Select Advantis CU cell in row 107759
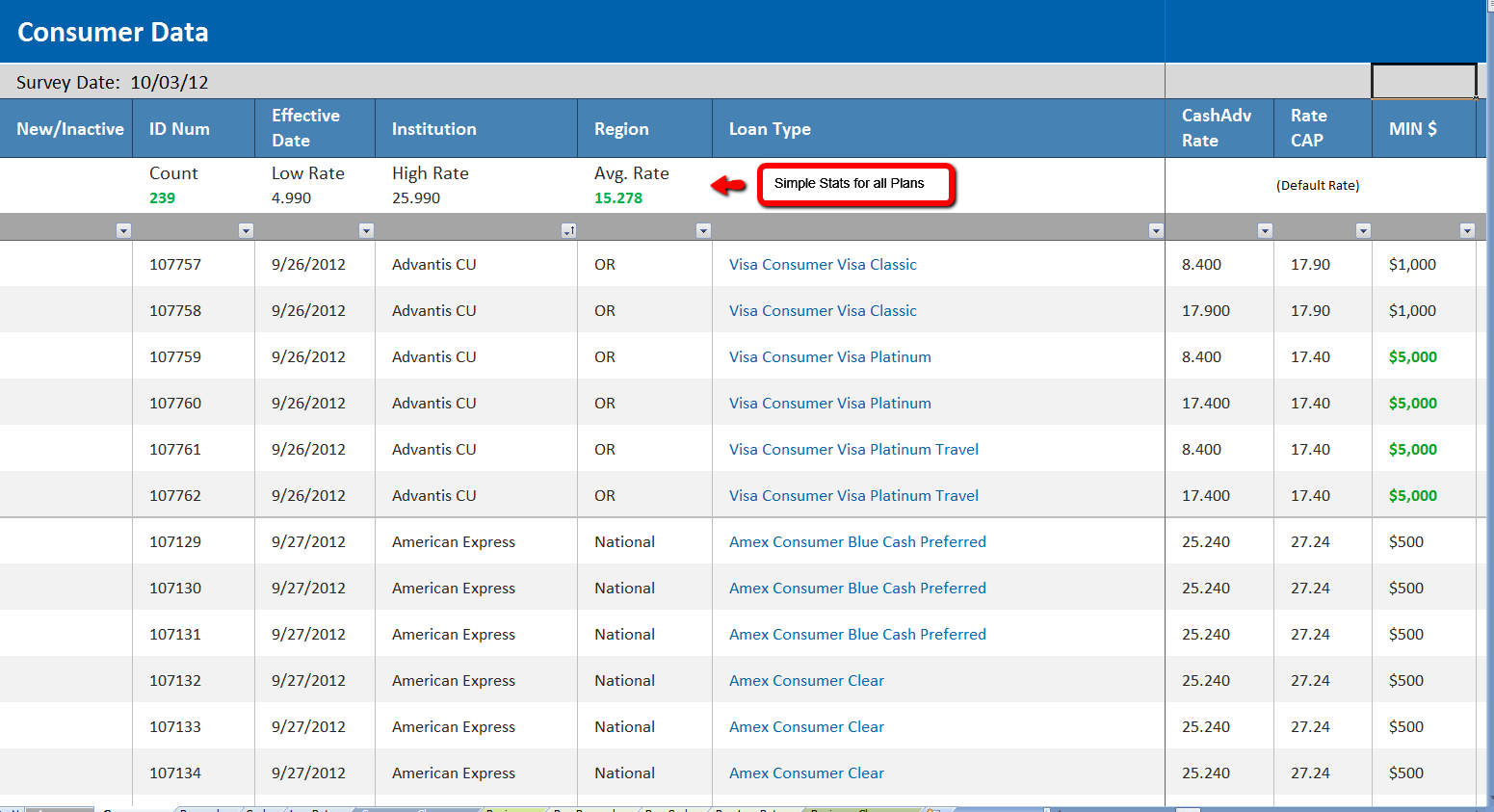The width and height of the screenshot is (1494, 812). tap(476, 356)
